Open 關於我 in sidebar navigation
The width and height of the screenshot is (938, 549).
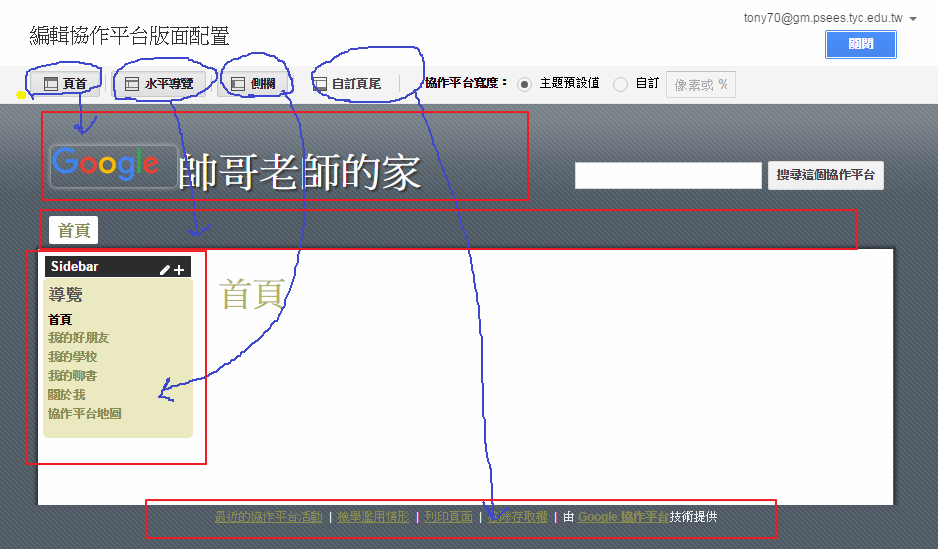tap(67, 395)
